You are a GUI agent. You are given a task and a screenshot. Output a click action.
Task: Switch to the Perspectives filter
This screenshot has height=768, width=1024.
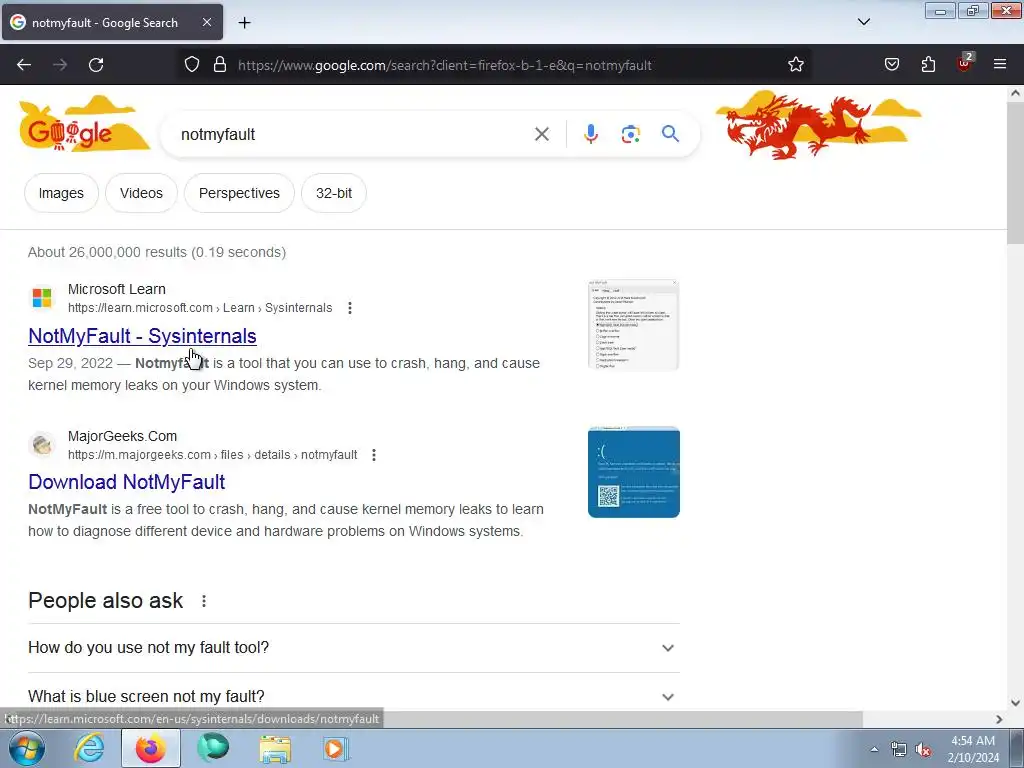239,193
